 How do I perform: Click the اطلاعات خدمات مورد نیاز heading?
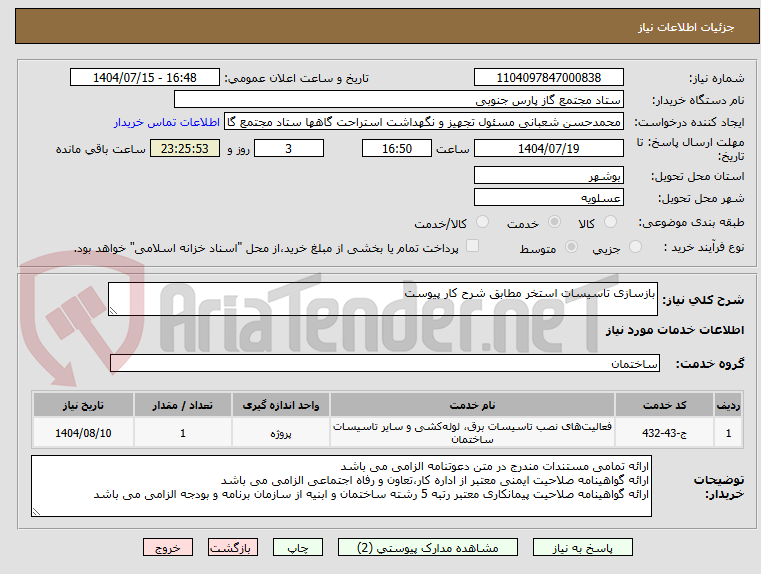[675, 330]
